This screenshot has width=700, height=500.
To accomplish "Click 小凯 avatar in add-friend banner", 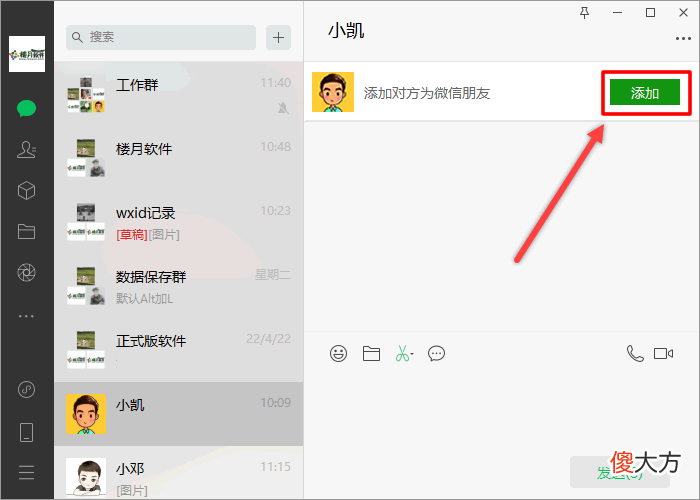I will pyautogui.click(x=333, y=92).
